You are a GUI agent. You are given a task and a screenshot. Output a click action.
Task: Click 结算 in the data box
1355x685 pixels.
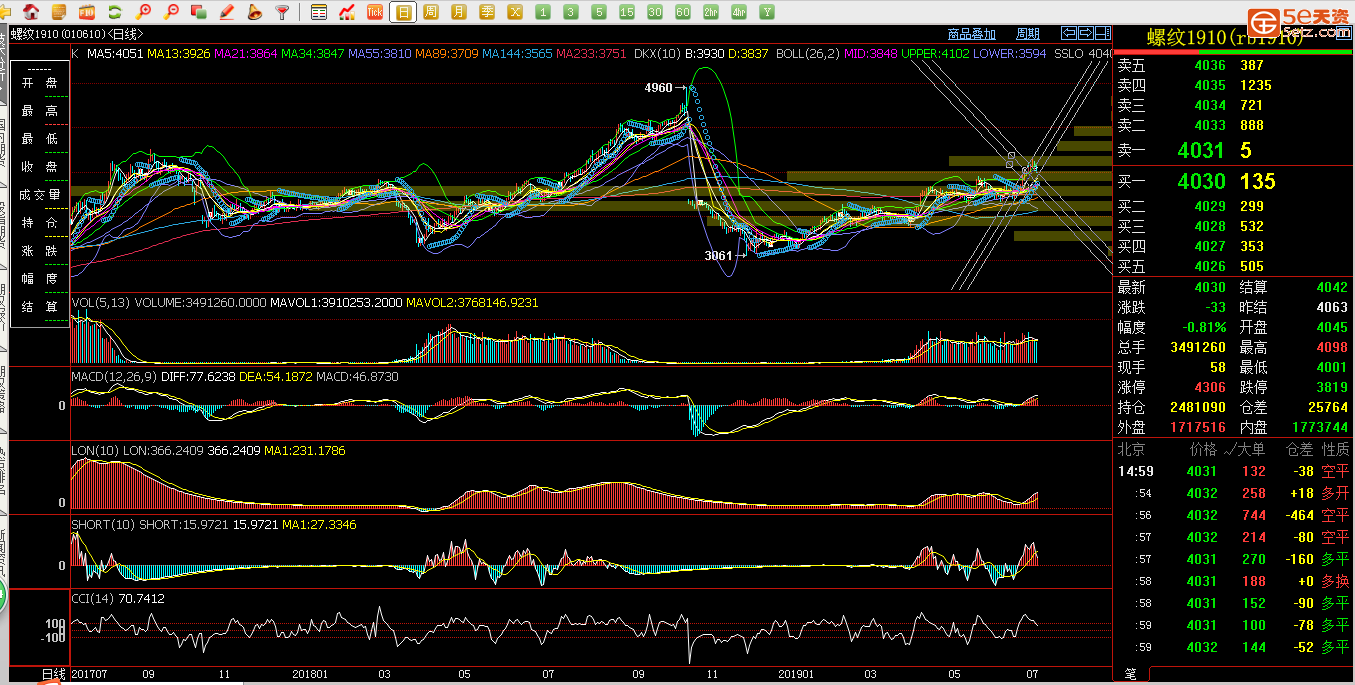pyautogui.click(x=39, y=307)
